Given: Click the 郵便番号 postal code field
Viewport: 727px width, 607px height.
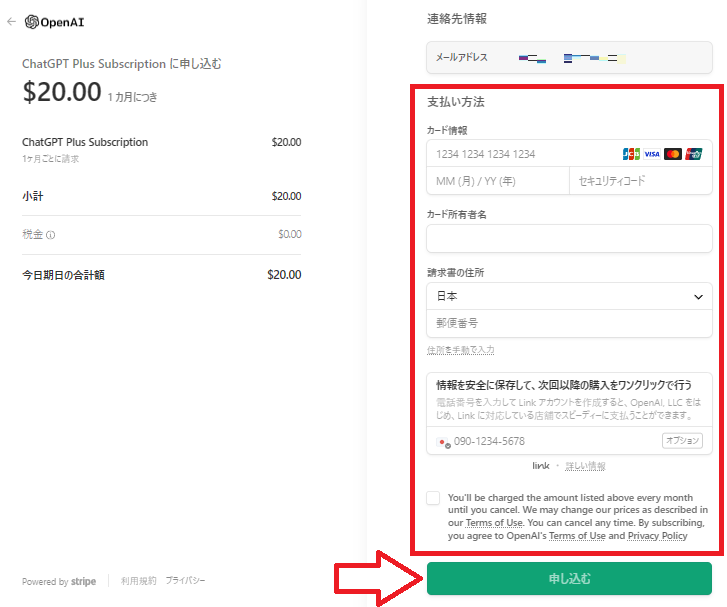Looking at the screenshot, I should point(569,323).
